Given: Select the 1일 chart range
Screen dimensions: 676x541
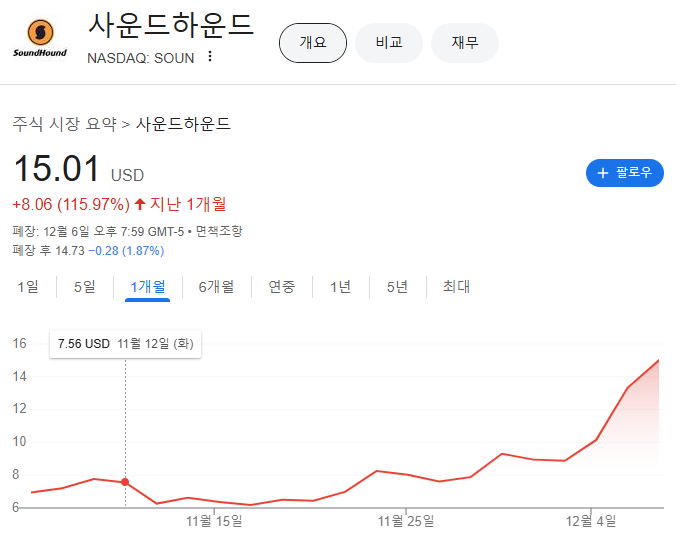Looking at the screenshot, I should [x=28, y=287].
